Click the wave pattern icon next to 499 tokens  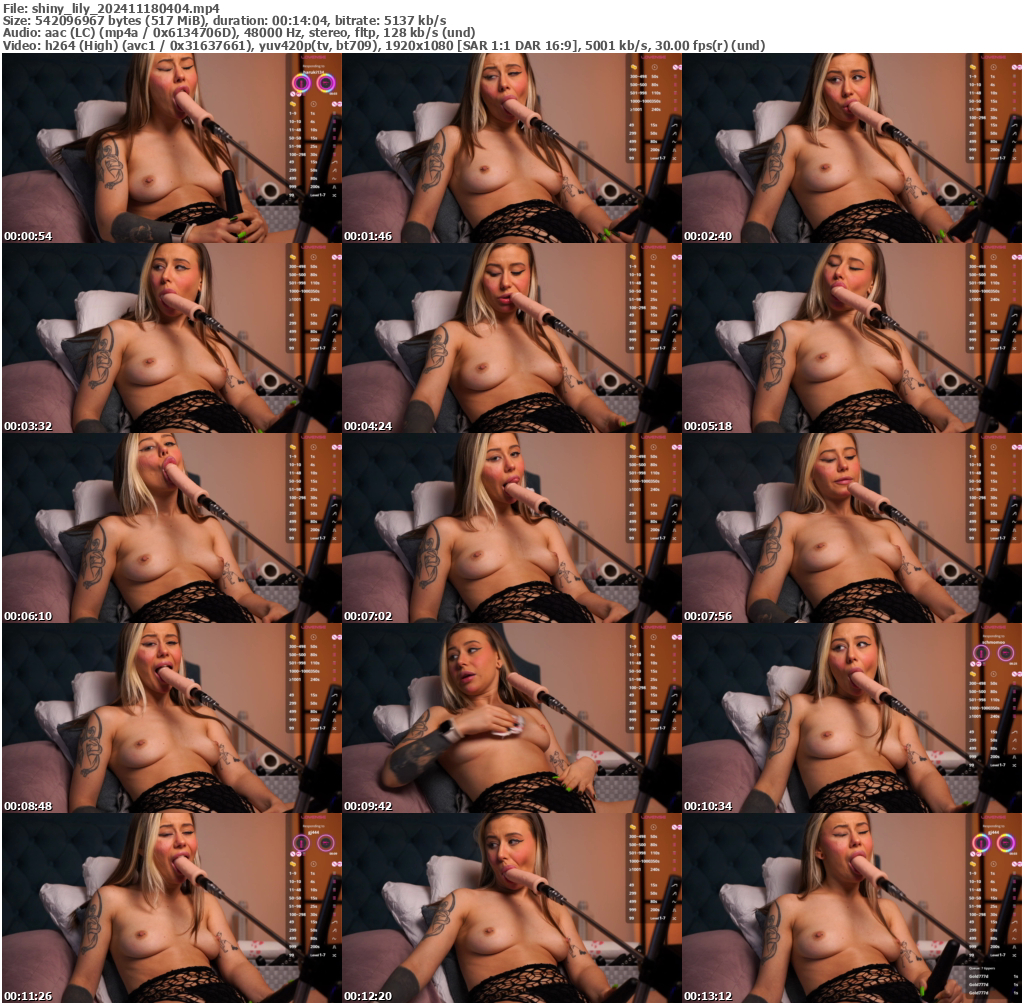pyautogui.click(x=1013, y=935)
